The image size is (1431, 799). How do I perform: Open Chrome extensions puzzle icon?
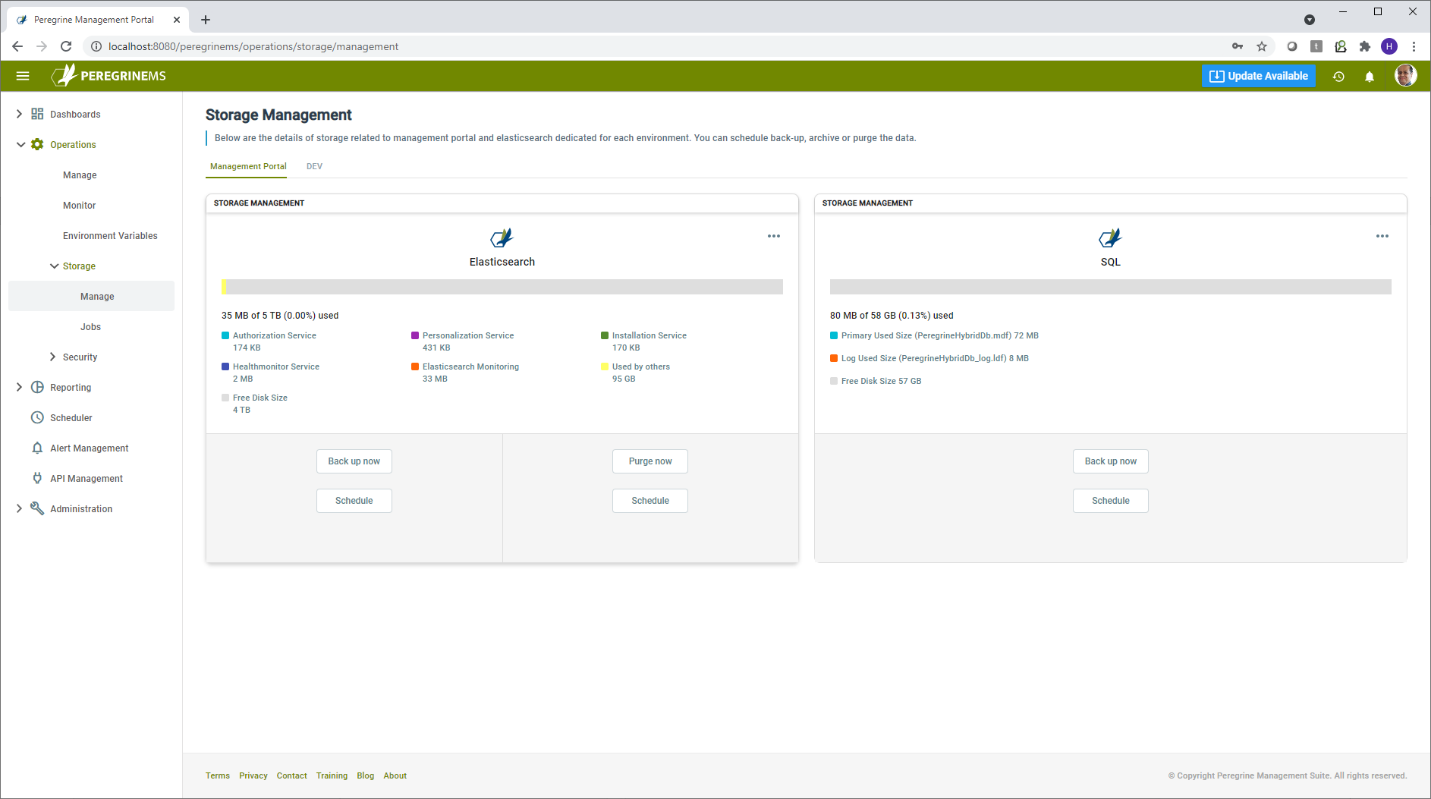coord(1366,46)
